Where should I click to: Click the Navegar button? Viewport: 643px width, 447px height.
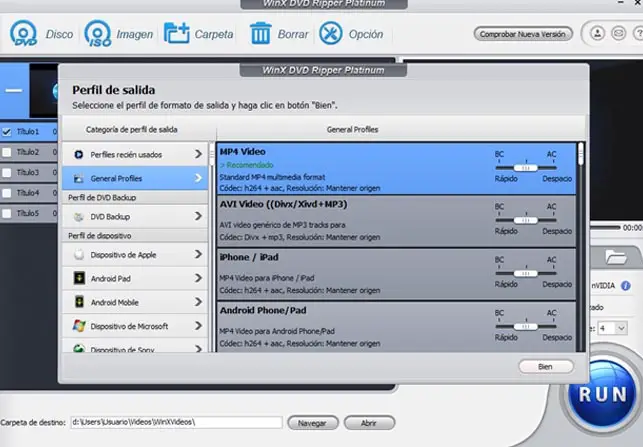(313, 423)
